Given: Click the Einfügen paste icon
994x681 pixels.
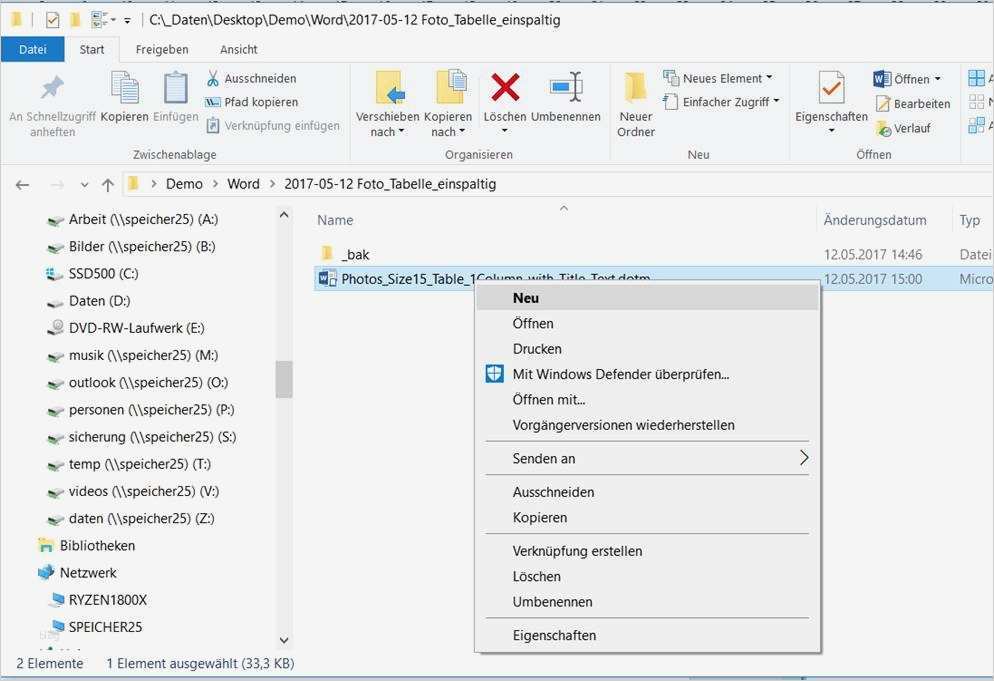Looking at the screenshot, I should (x=175, y=88).
